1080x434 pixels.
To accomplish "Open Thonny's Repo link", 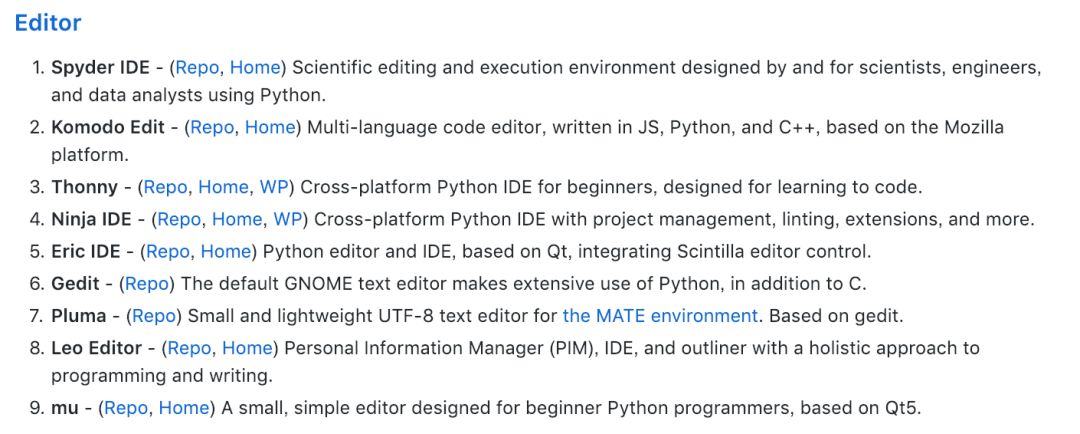I will pyautogui.click(x=165, y=187).
